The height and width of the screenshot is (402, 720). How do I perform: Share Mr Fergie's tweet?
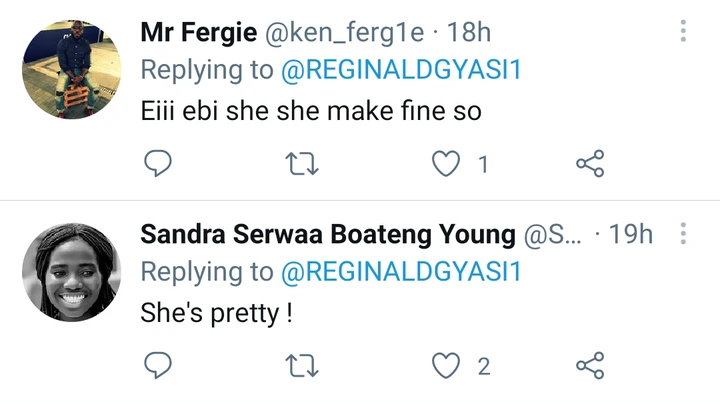[590, 163]
